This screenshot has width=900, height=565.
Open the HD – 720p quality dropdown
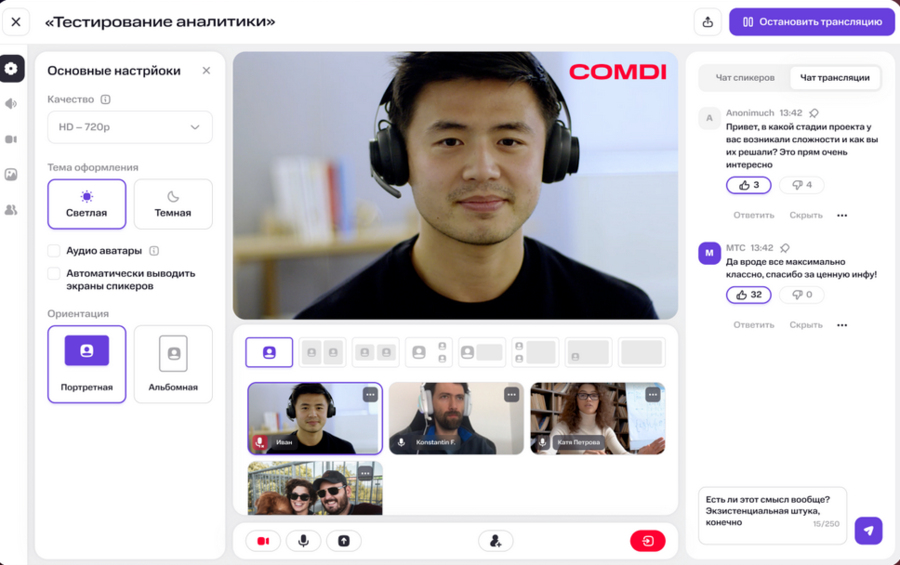[130, 127]
